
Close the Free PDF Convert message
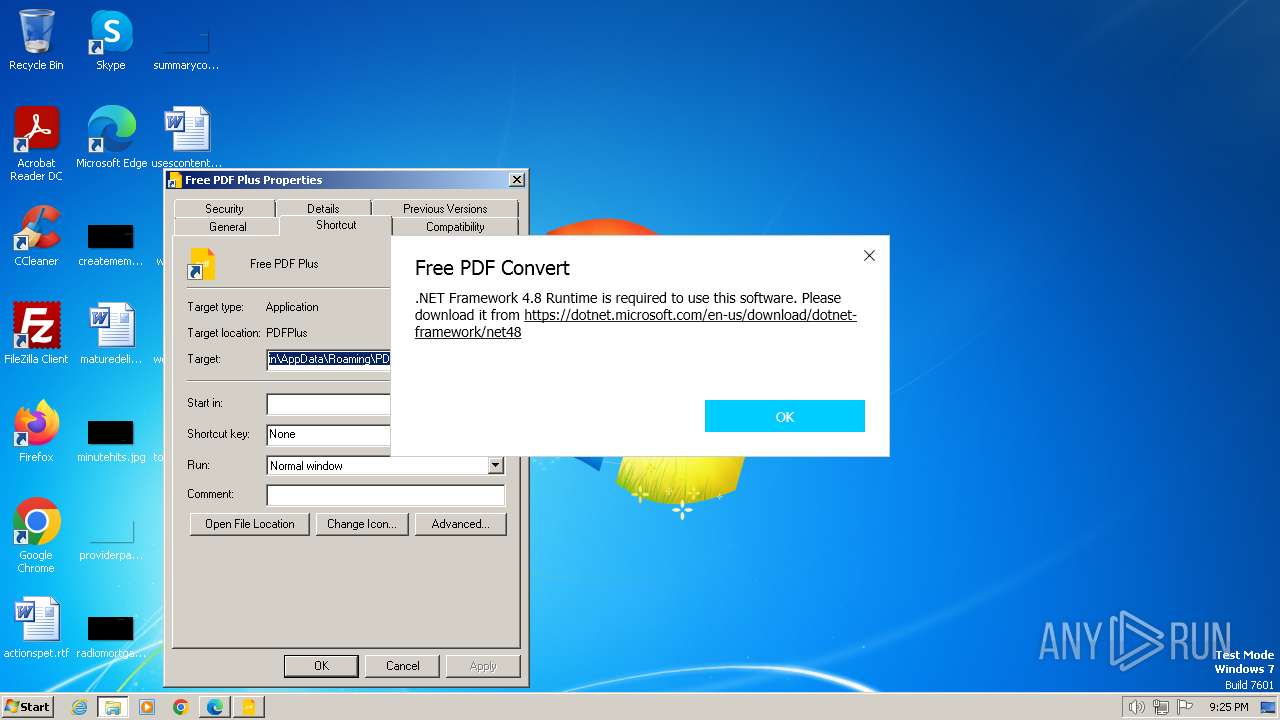(869, 256)
